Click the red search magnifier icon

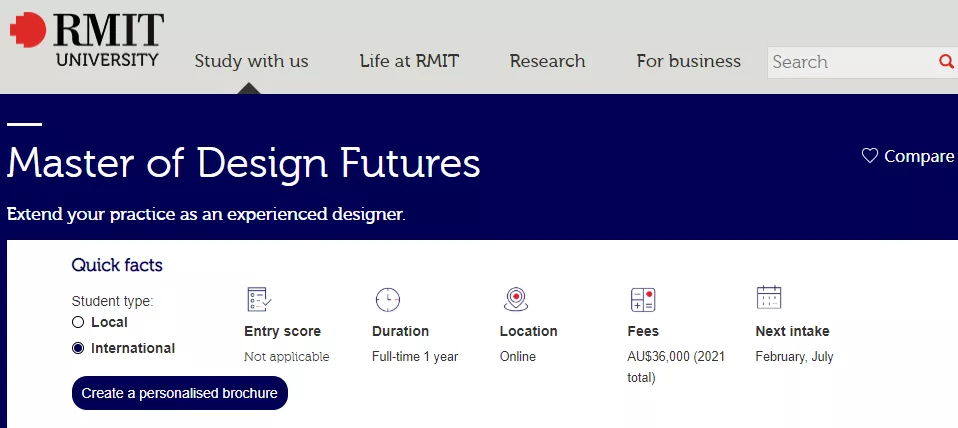[x=946, y=62]
